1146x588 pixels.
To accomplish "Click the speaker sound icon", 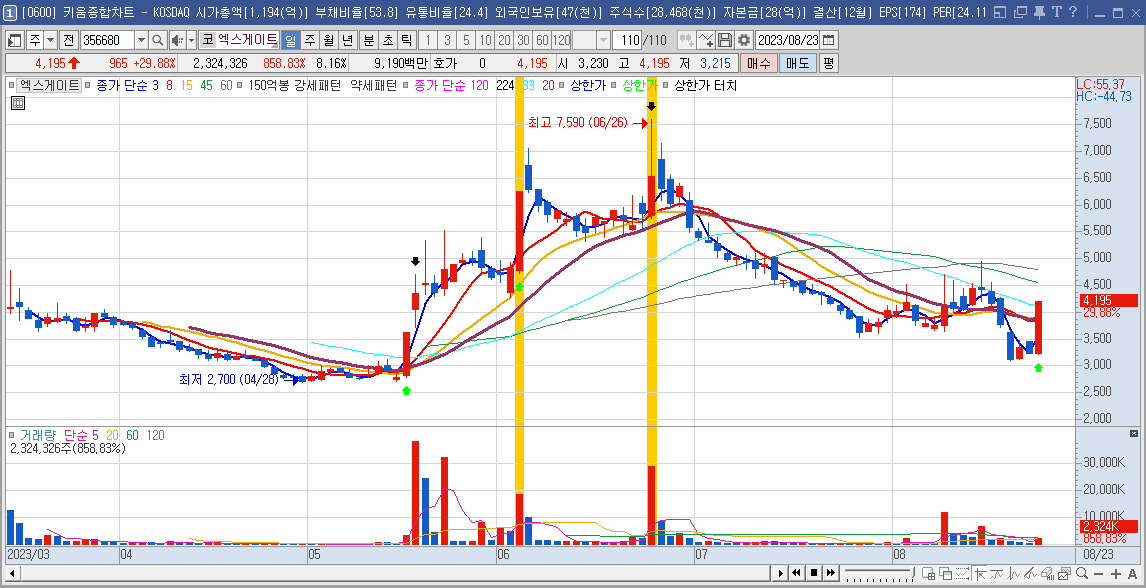I will 177,39.
